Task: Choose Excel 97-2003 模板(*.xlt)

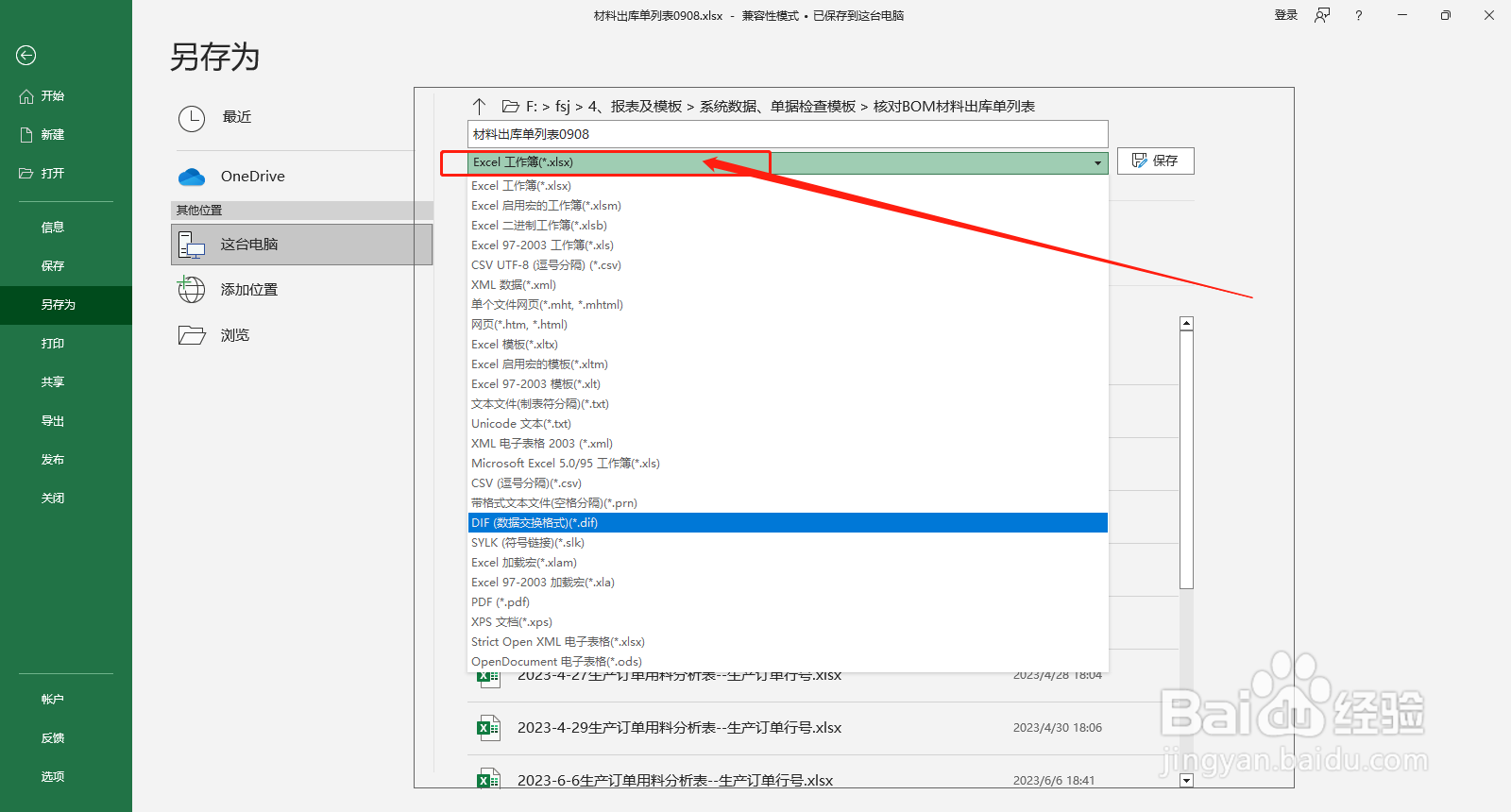Action: coord(788,384)
